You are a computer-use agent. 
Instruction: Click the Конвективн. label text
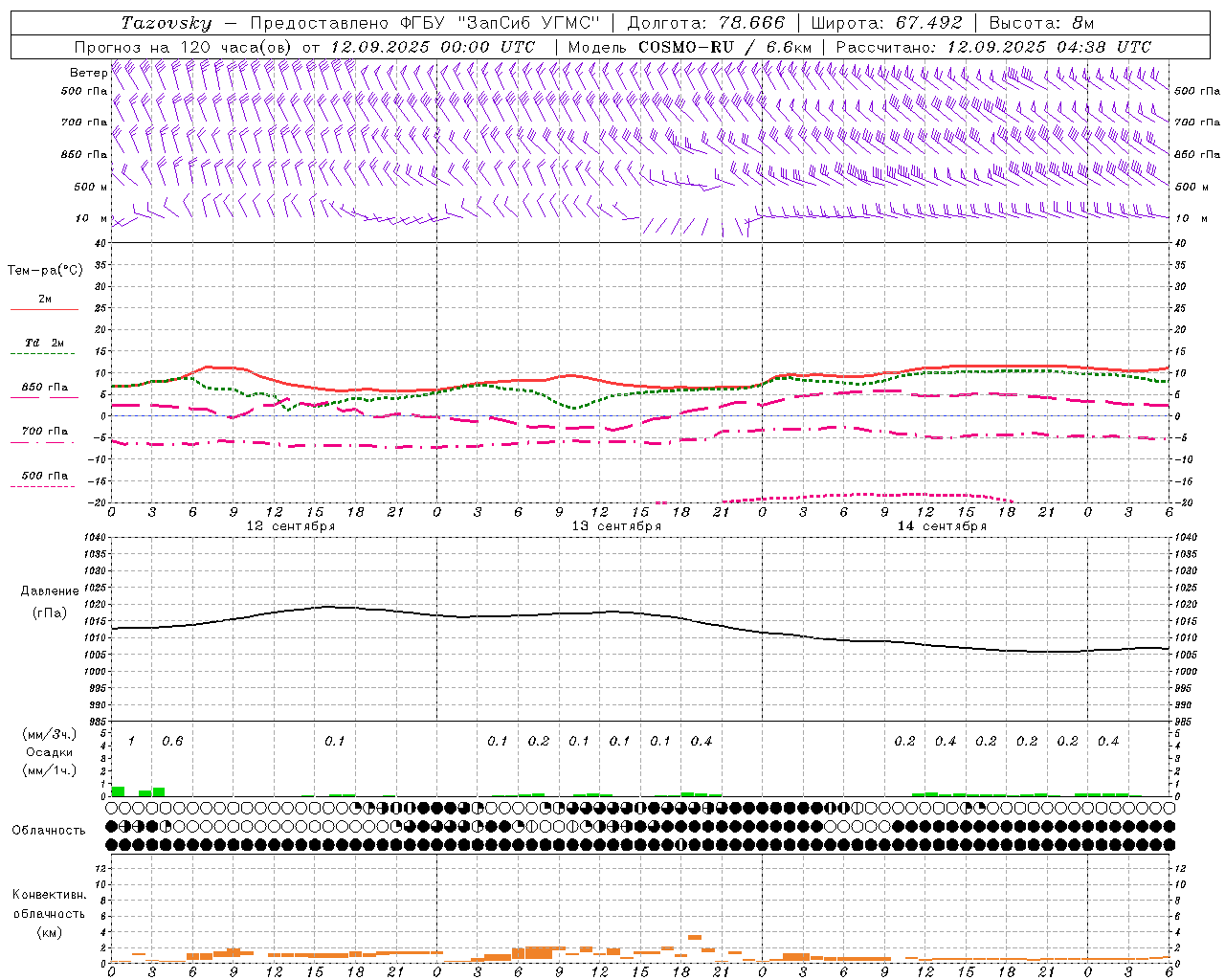pyautogui.click(x=49, y=895)
